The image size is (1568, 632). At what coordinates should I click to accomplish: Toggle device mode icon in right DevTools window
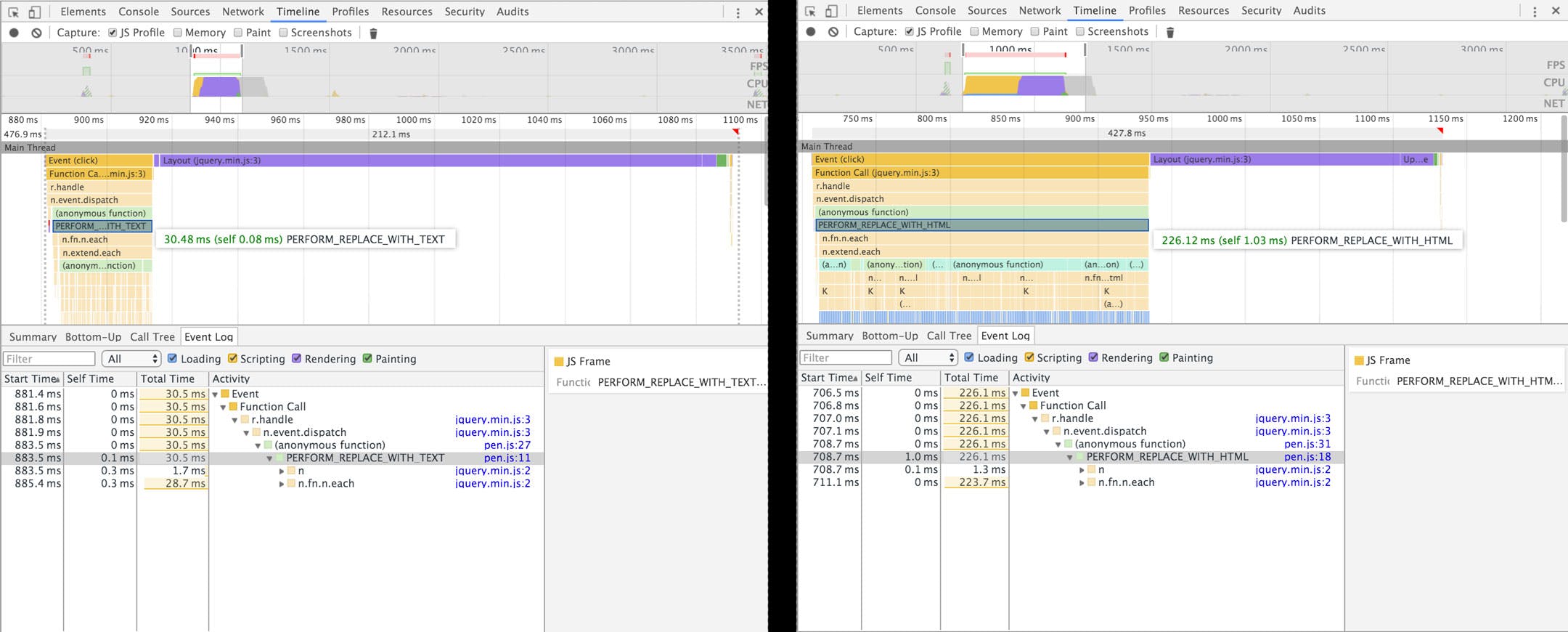(831, 11)
